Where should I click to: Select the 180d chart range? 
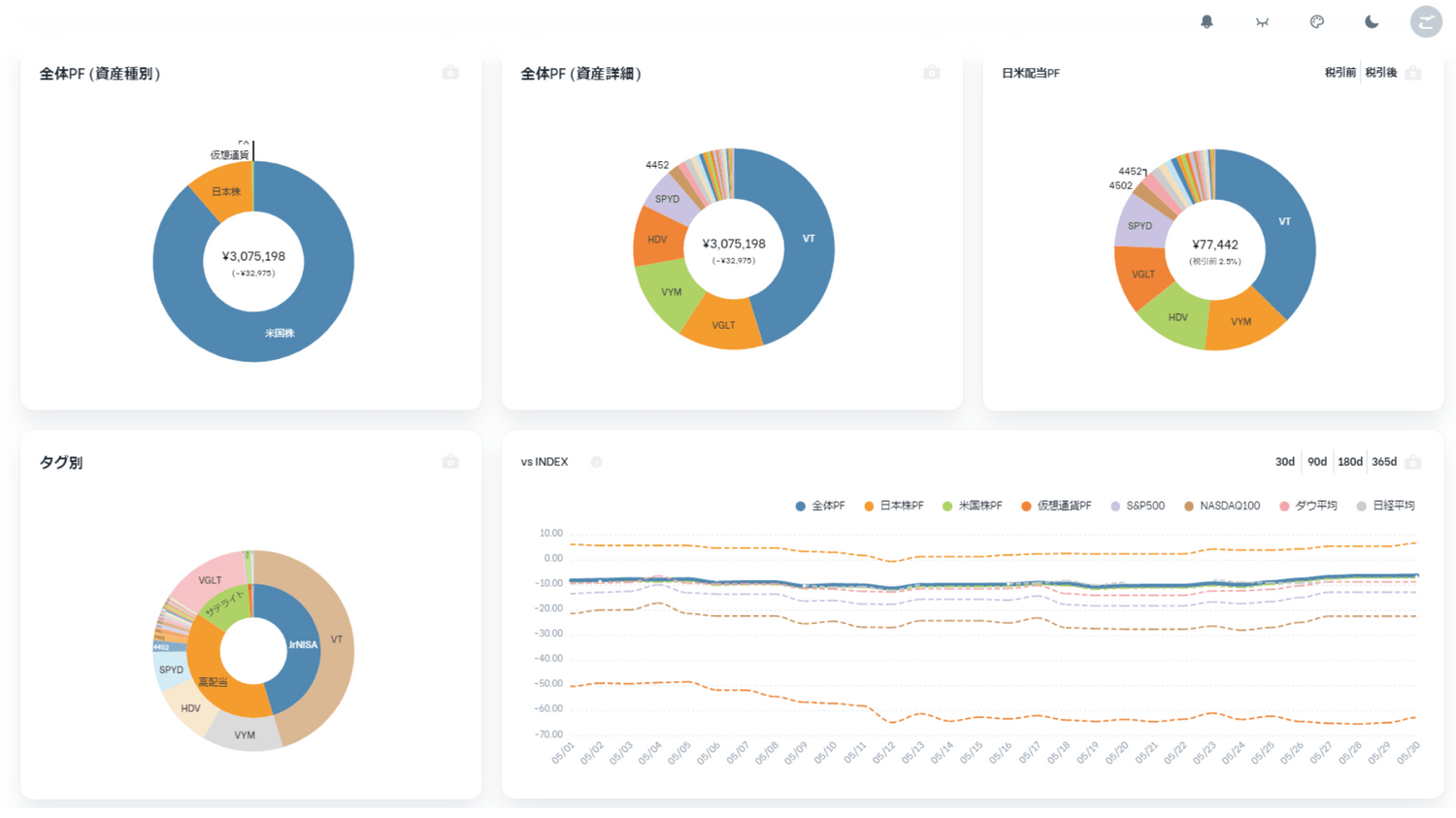pos(1349,462)
